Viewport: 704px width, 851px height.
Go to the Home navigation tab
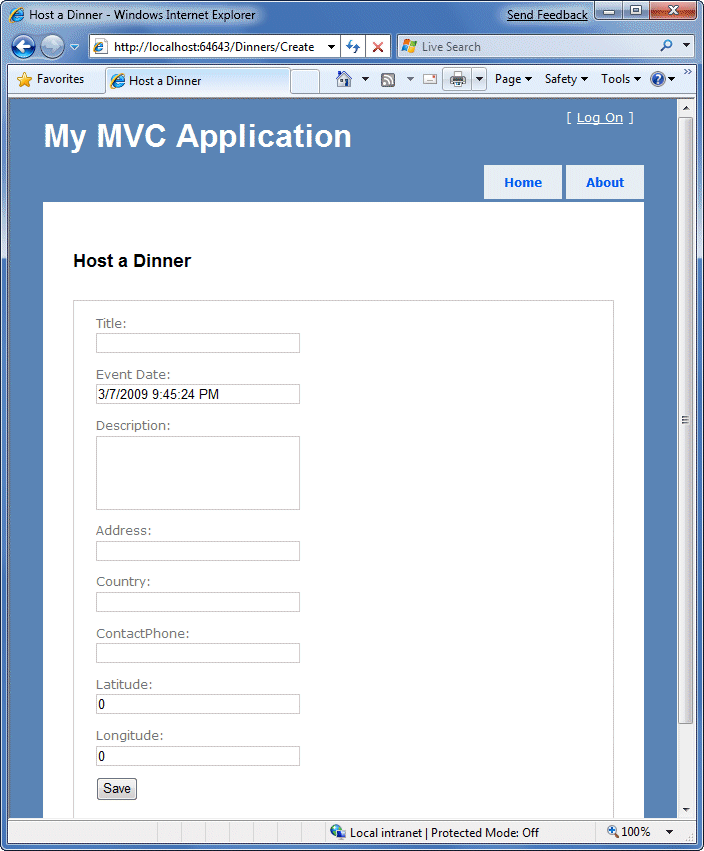[x=523, y=182]
